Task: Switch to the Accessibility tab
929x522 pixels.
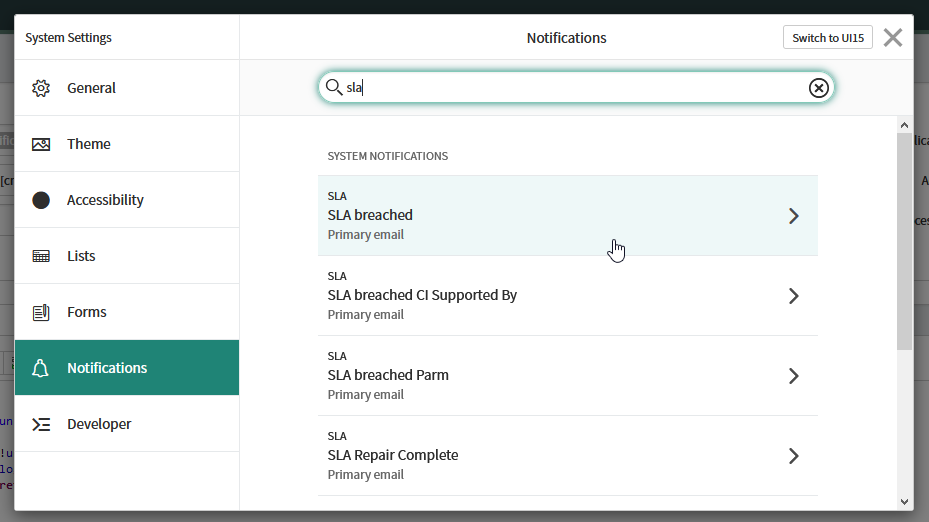Action: [127, 200]
